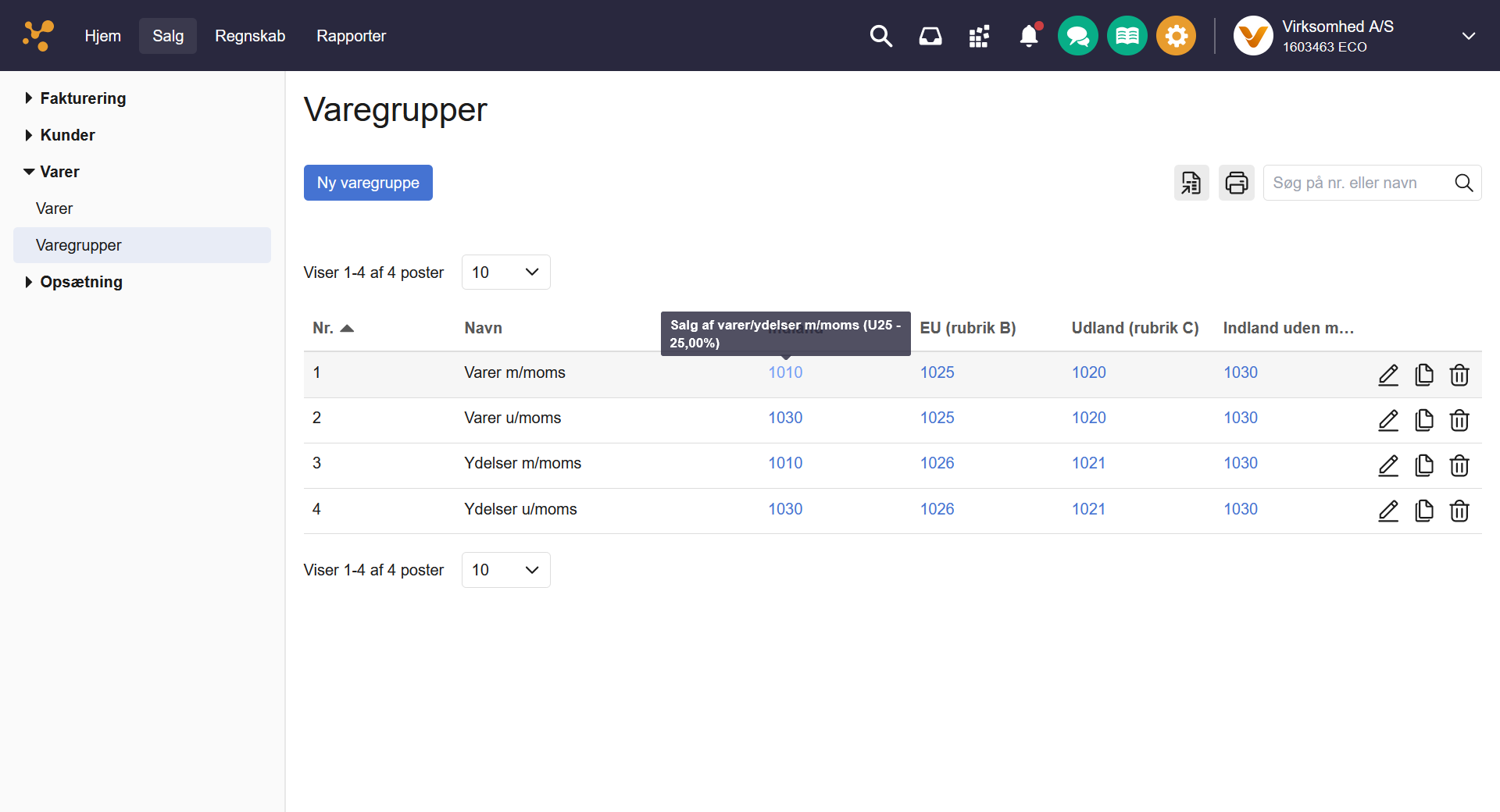Delete the Ydelser u/moms row

pos(1459,511)
